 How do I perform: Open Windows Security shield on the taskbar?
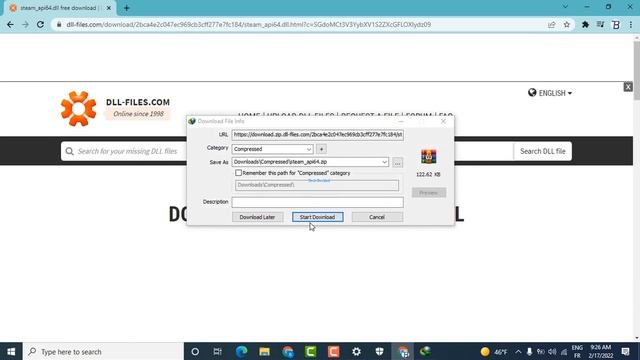click(380, 351)
